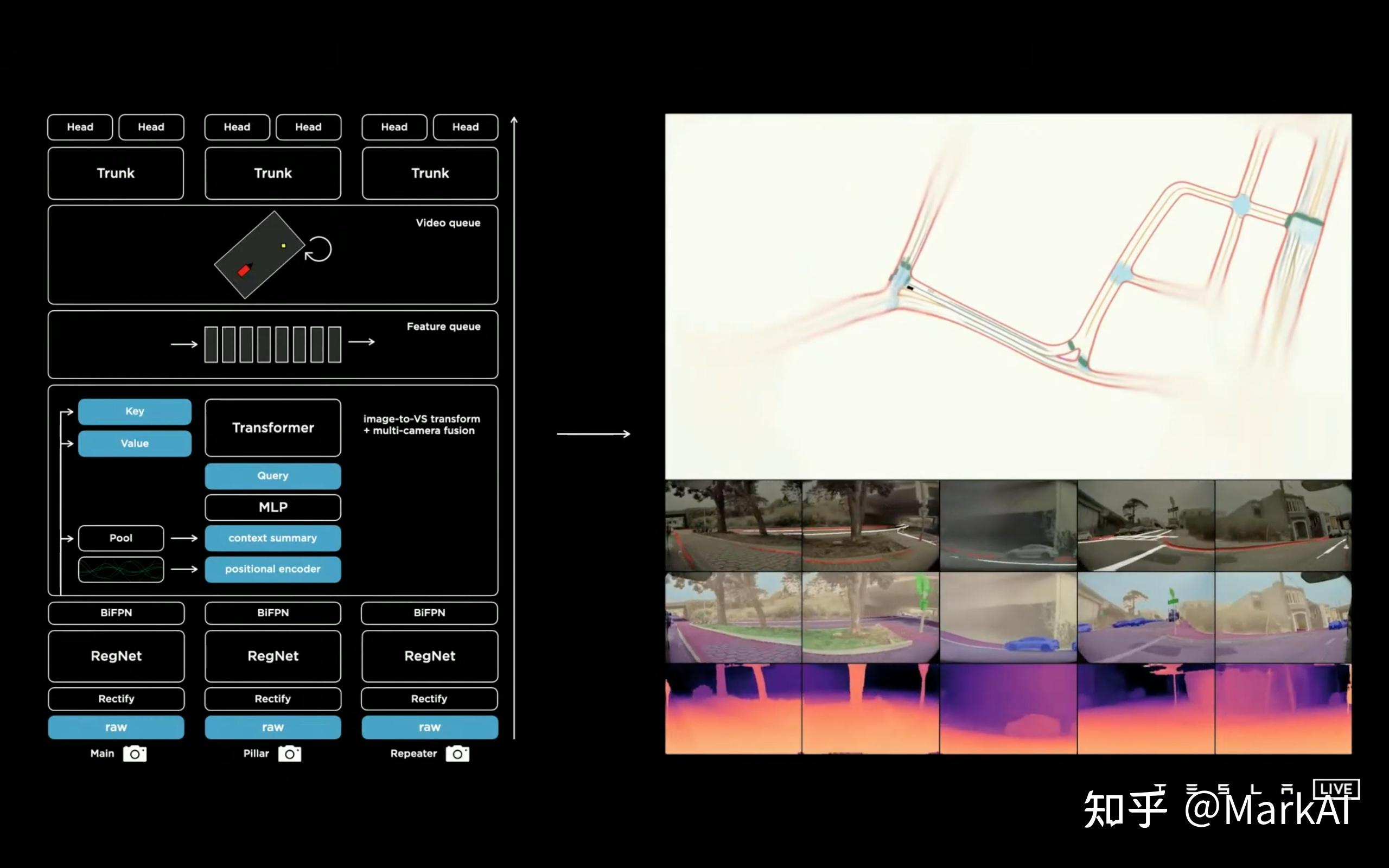Click the circular rotation arrow icon

(x=318, y=249)
